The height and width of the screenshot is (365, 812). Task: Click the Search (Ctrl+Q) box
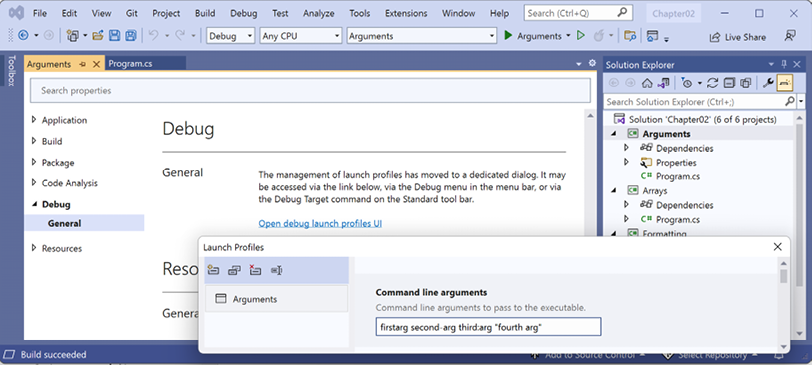(578, 13)
